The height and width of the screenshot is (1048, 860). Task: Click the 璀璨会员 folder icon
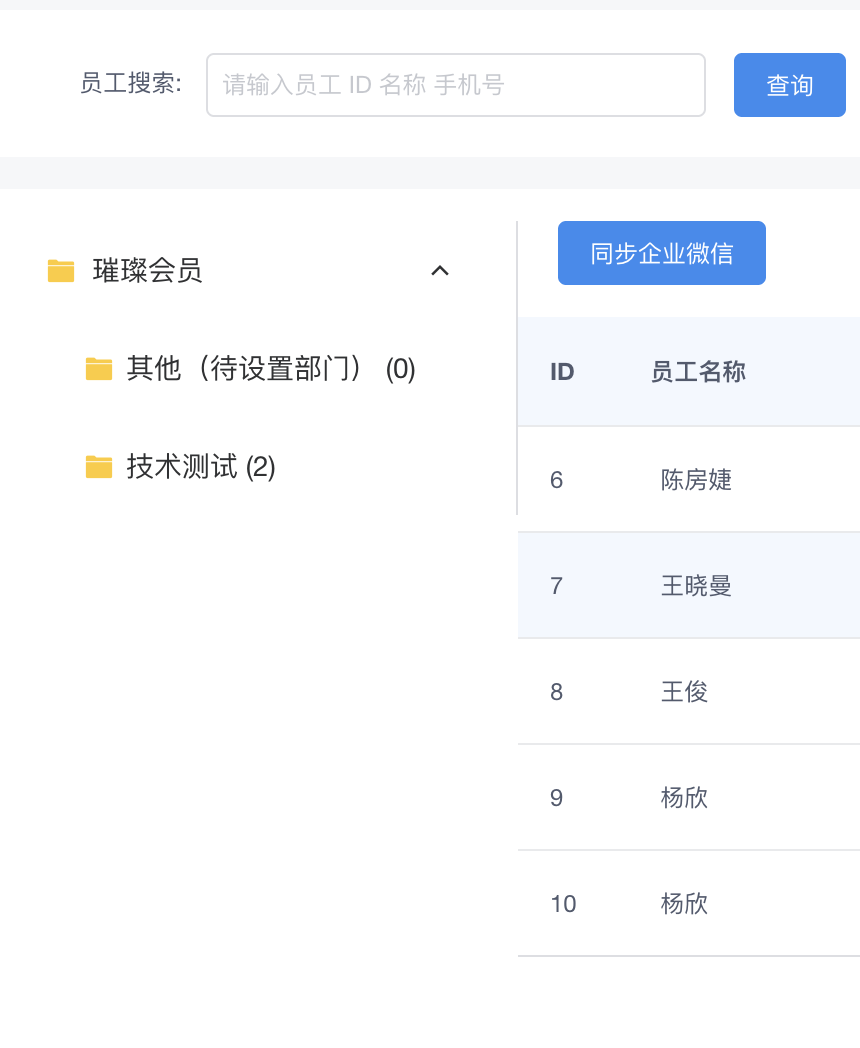[x=61, y=271]
